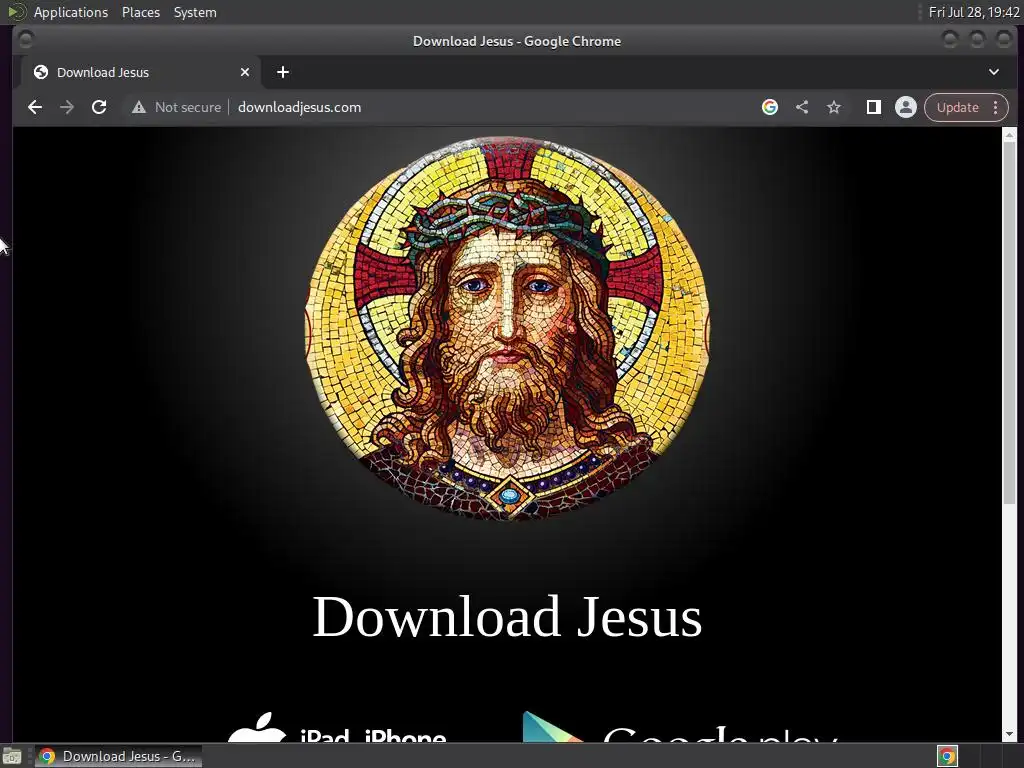Expand the tab search dropdown chevron
1024x768 pixels.
994,72
